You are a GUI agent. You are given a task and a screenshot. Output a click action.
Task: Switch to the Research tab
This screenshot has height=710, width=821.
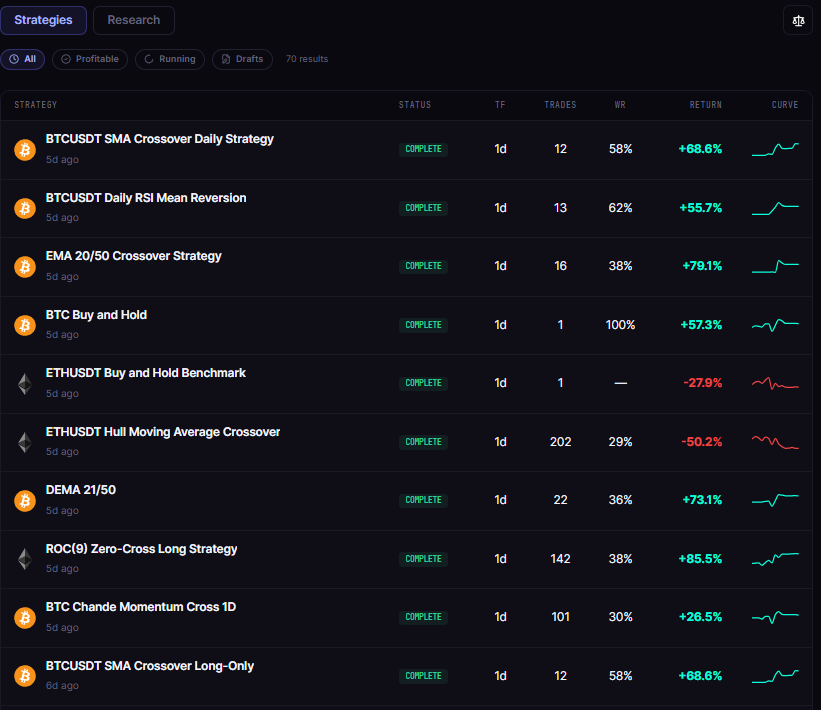(134, 20)
